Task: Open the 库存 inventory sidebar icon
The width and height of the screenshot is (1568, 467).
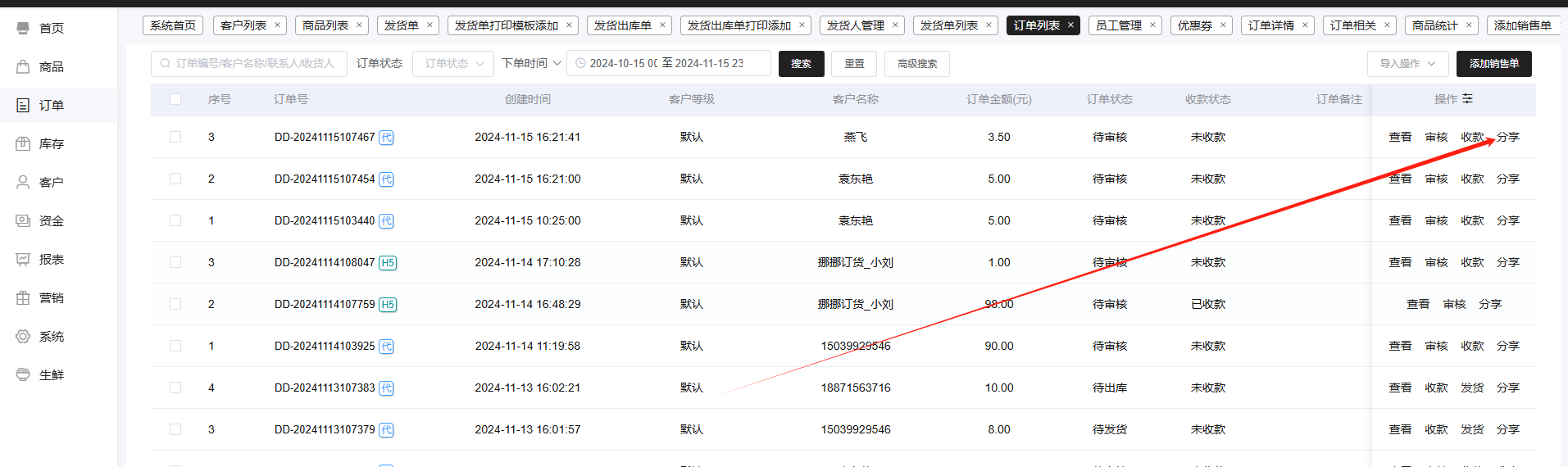Action: [x=23, y=144]
